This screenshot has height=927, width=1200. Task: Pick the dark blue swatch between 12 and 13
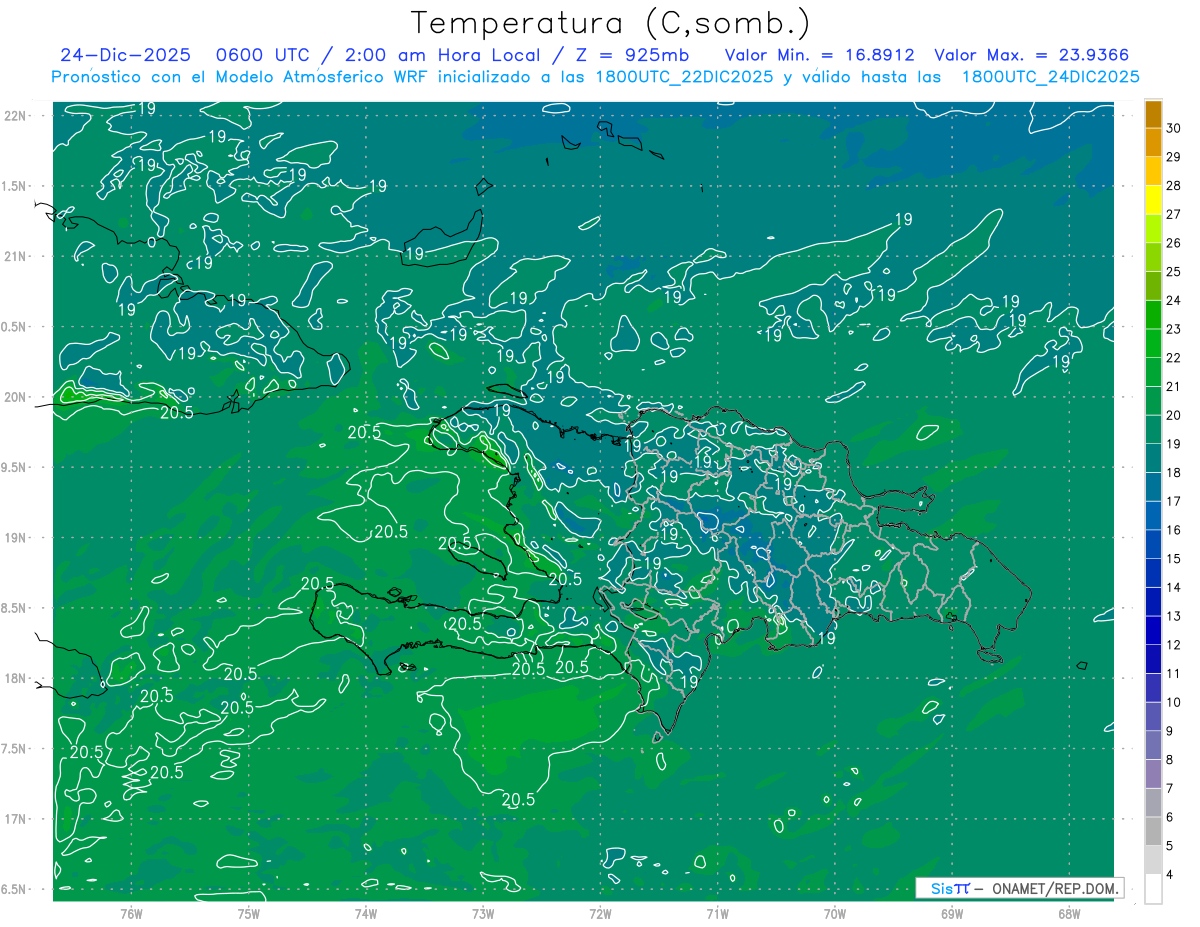(1153, 631)
